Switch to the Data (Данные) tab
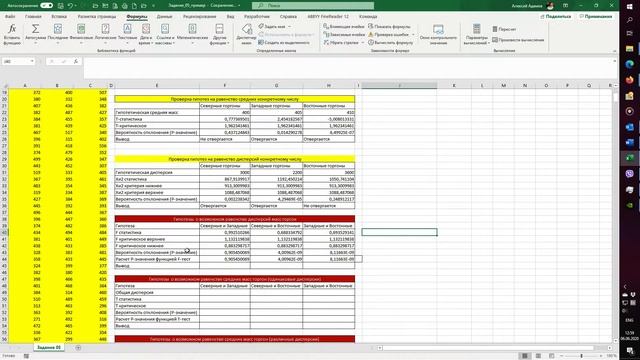Image resolution: width=640 pixels, height=360 pixels. coord(164,16)
